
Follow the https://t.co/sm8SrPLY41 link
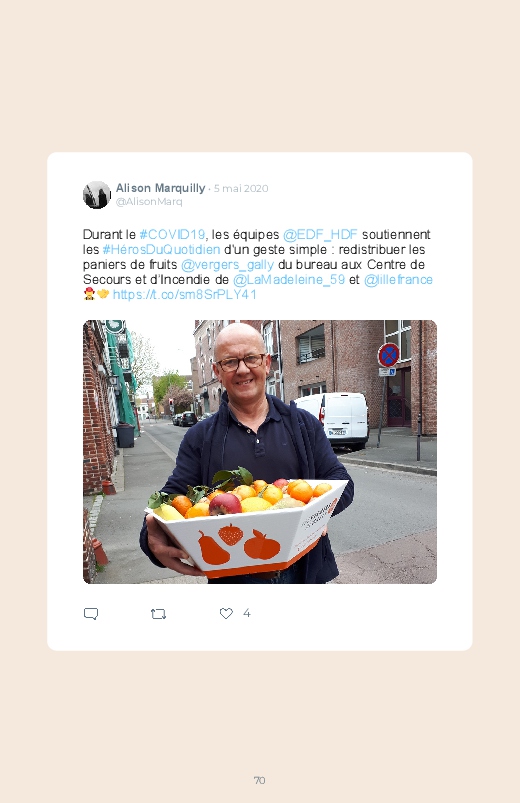(184, 294)
